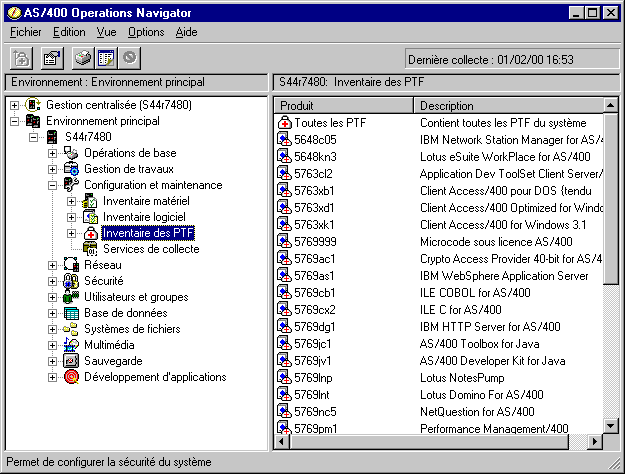This screenshot has width=625, height=474.
Task: Click the Réseau network icon
Action: [71, 265]
